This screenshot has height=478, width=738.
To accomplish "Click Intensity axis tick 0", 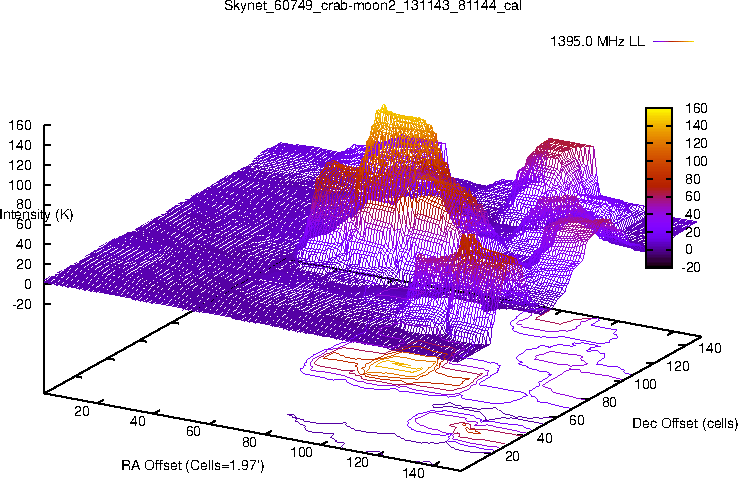I will tap(28, 284).
